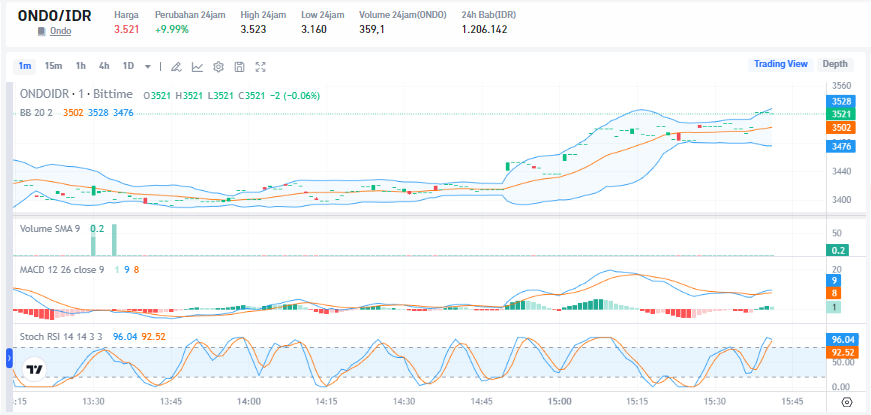Click the red Harga price 3.521

127,29
